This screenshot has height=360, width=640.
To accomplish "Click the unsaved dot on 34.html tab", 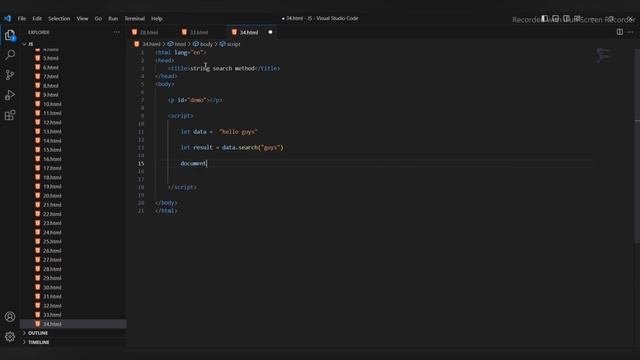I will 270,32.
